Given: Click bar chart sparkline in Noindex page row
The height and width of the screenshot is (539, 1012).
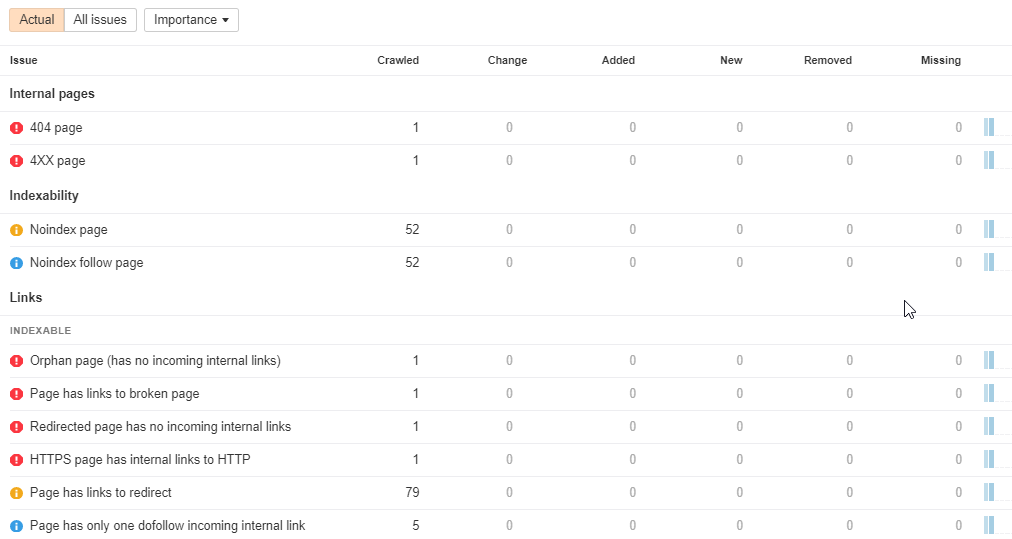Looking at the screenshot, I should pos(988,229).
